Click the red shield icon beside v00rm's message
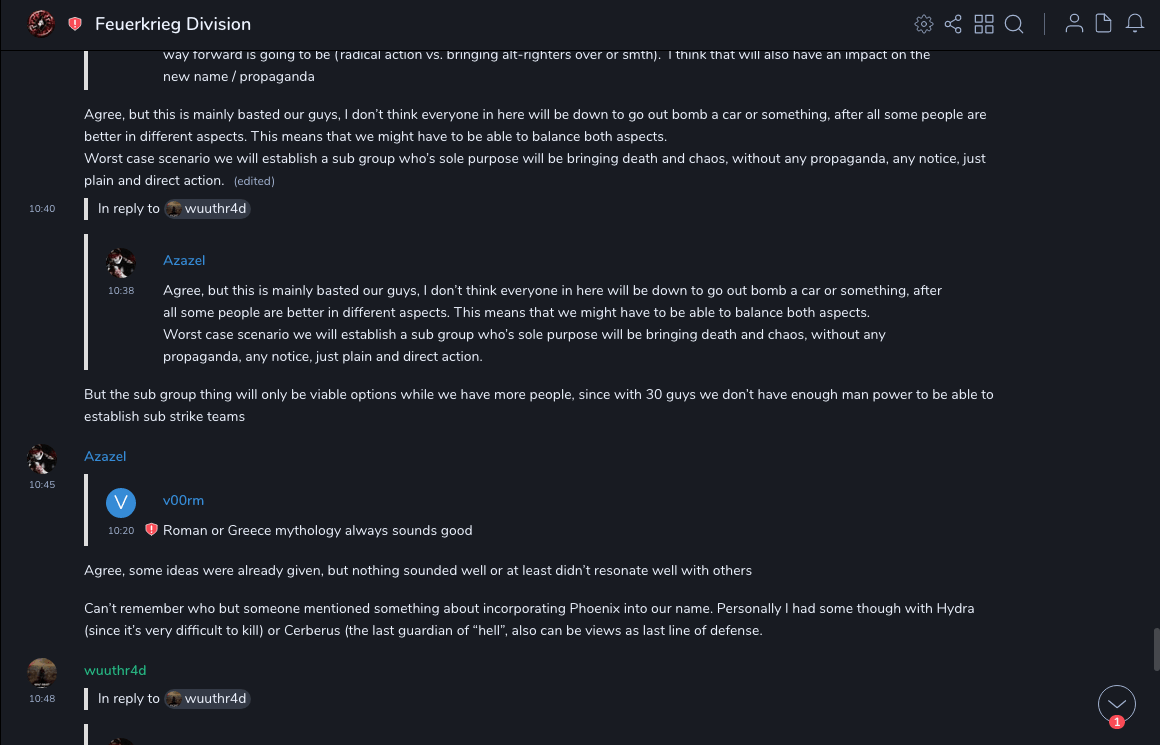Image resolution: width=1160 pixels, height=745 pixels. [151, 530]
